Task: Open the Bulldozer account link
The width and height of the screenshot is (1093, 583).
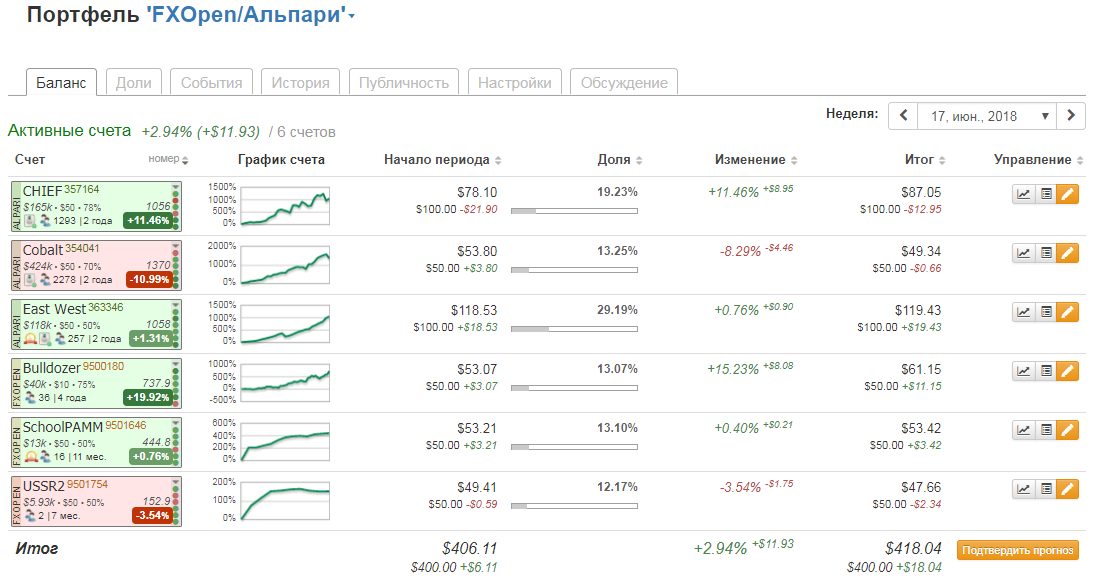Action: click(50, 367)
